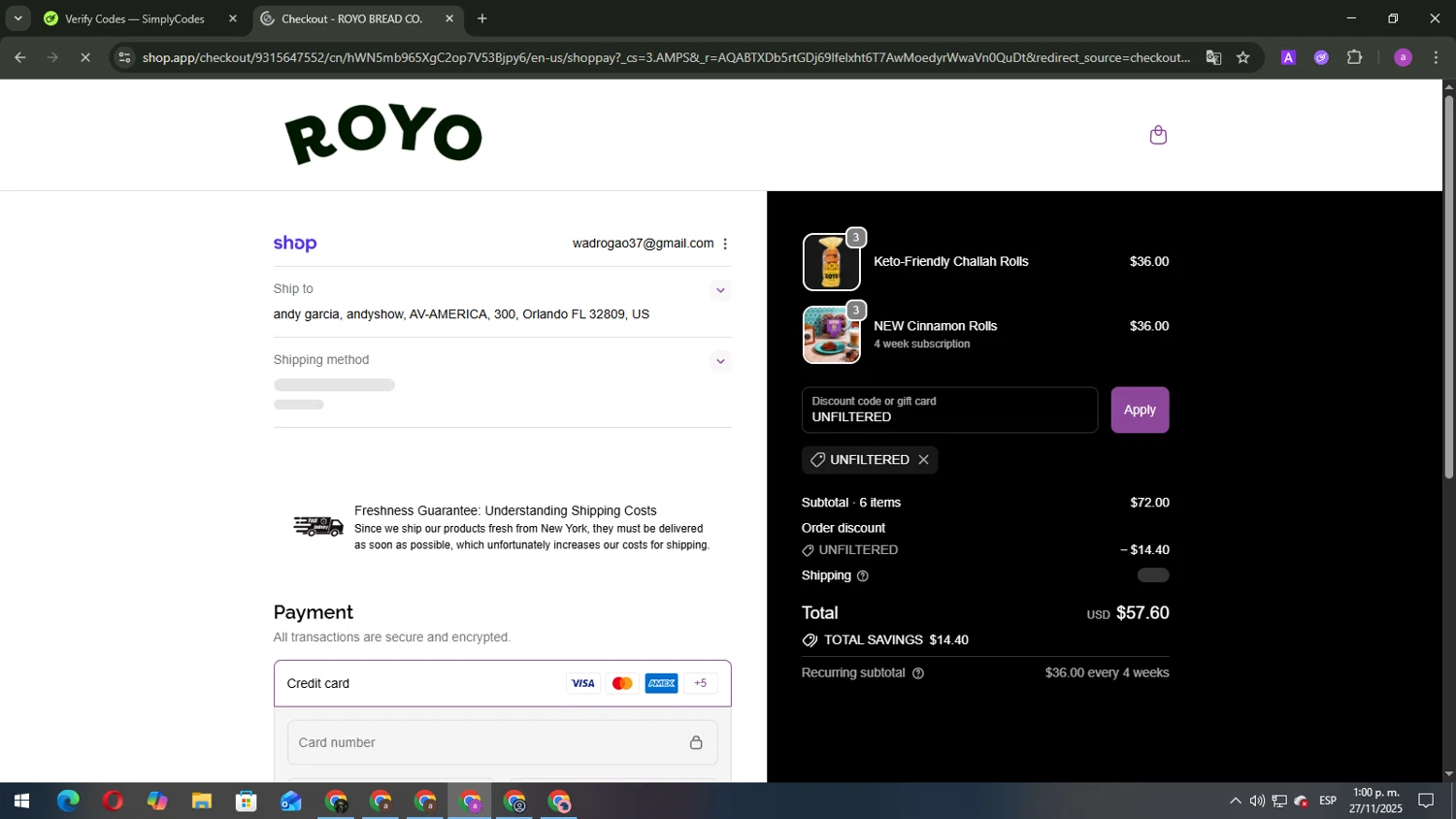Screen dimensions: 1456x819
Task: Launch Opera from the taskbar
Action: tap(113, 802)
